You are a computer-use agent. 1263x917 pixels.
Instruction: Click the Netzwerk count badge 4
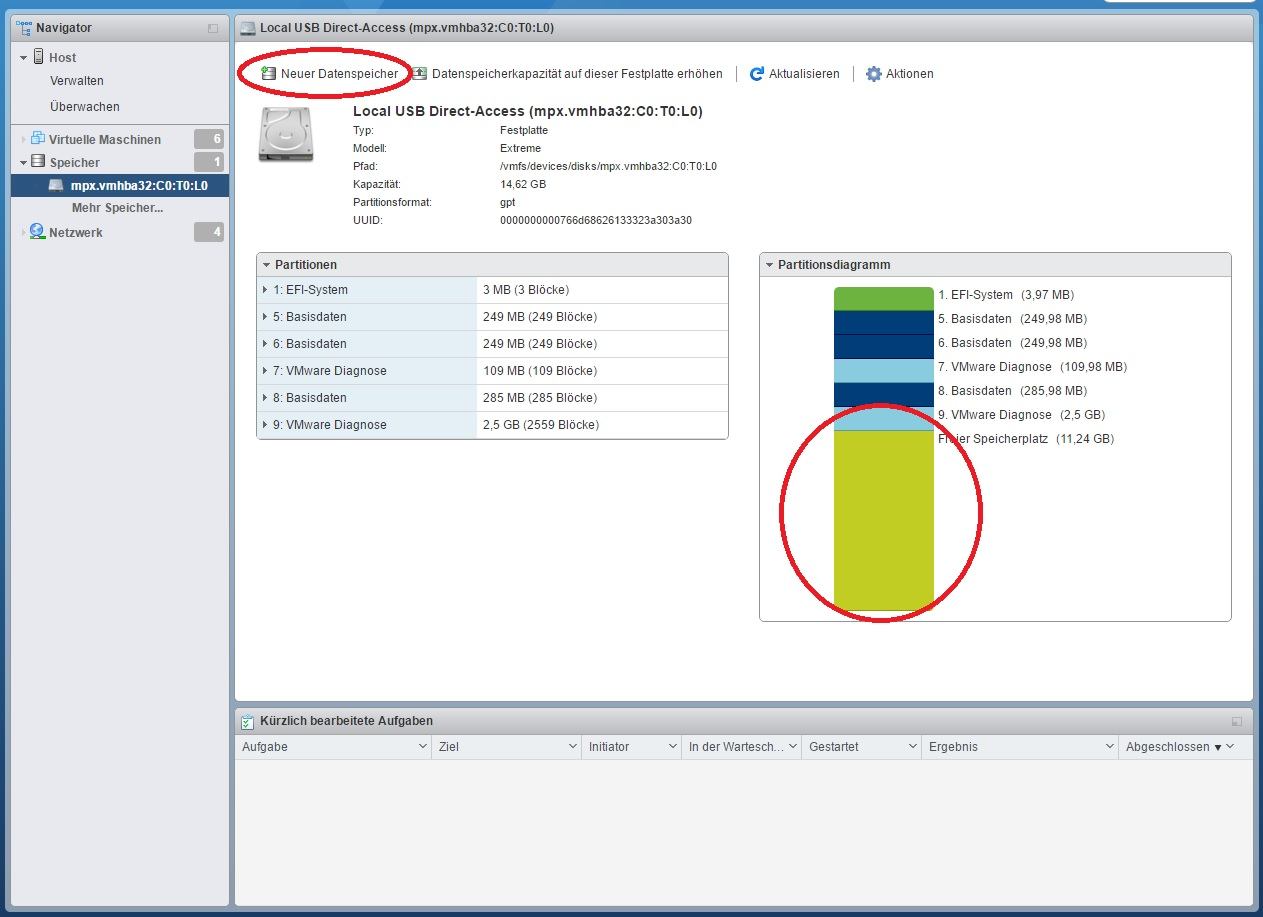point(209,232)
